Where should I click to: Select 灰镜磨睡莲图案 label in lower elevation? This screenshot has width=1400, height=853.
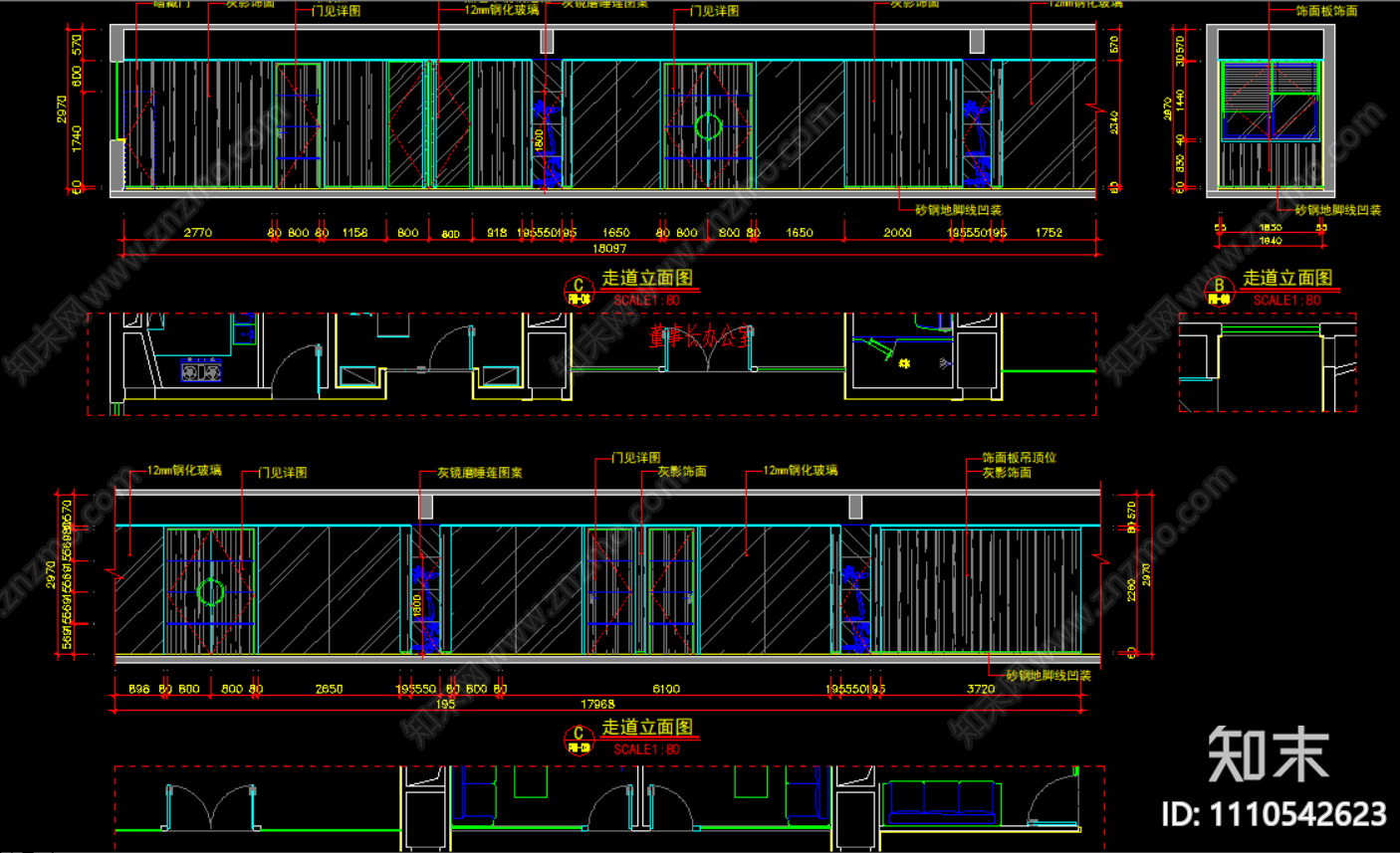coord(479,473)
